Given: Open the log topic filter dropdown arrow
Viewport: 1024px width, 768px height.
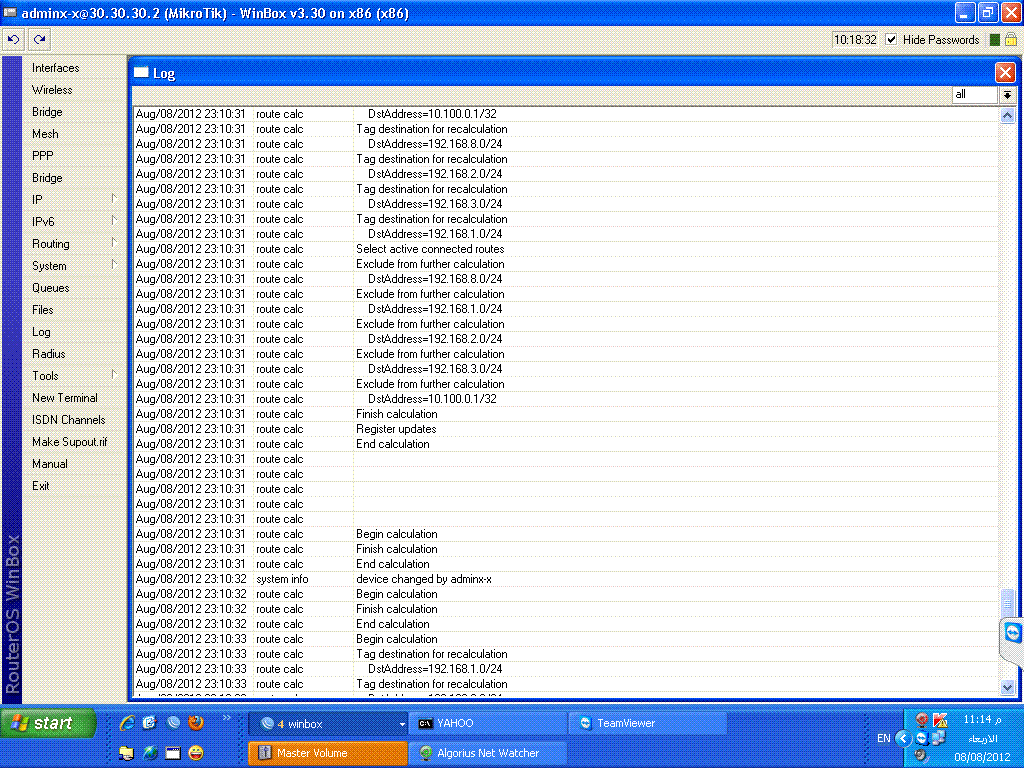Looking at the screenshot, I should pos(1007,95).
